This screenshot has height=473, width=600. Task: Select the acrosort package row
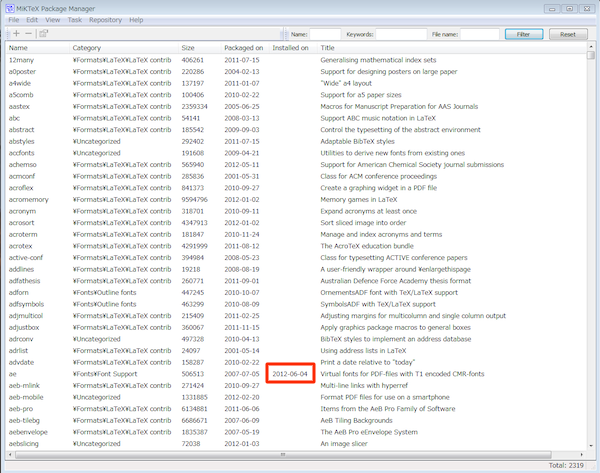click(296, 223)
